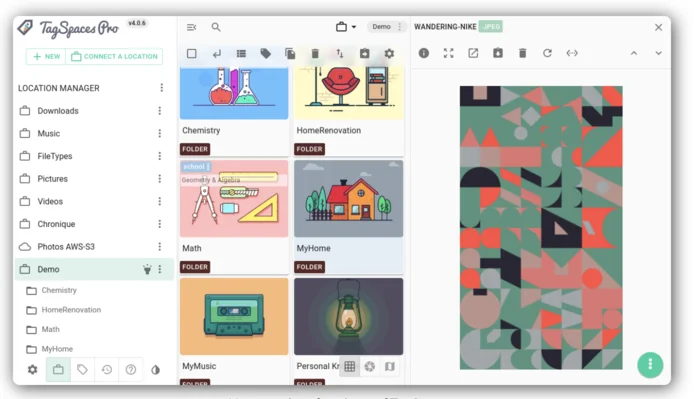
Task: Open the MyHome folder thumbnail
Action: pos(349,198)
